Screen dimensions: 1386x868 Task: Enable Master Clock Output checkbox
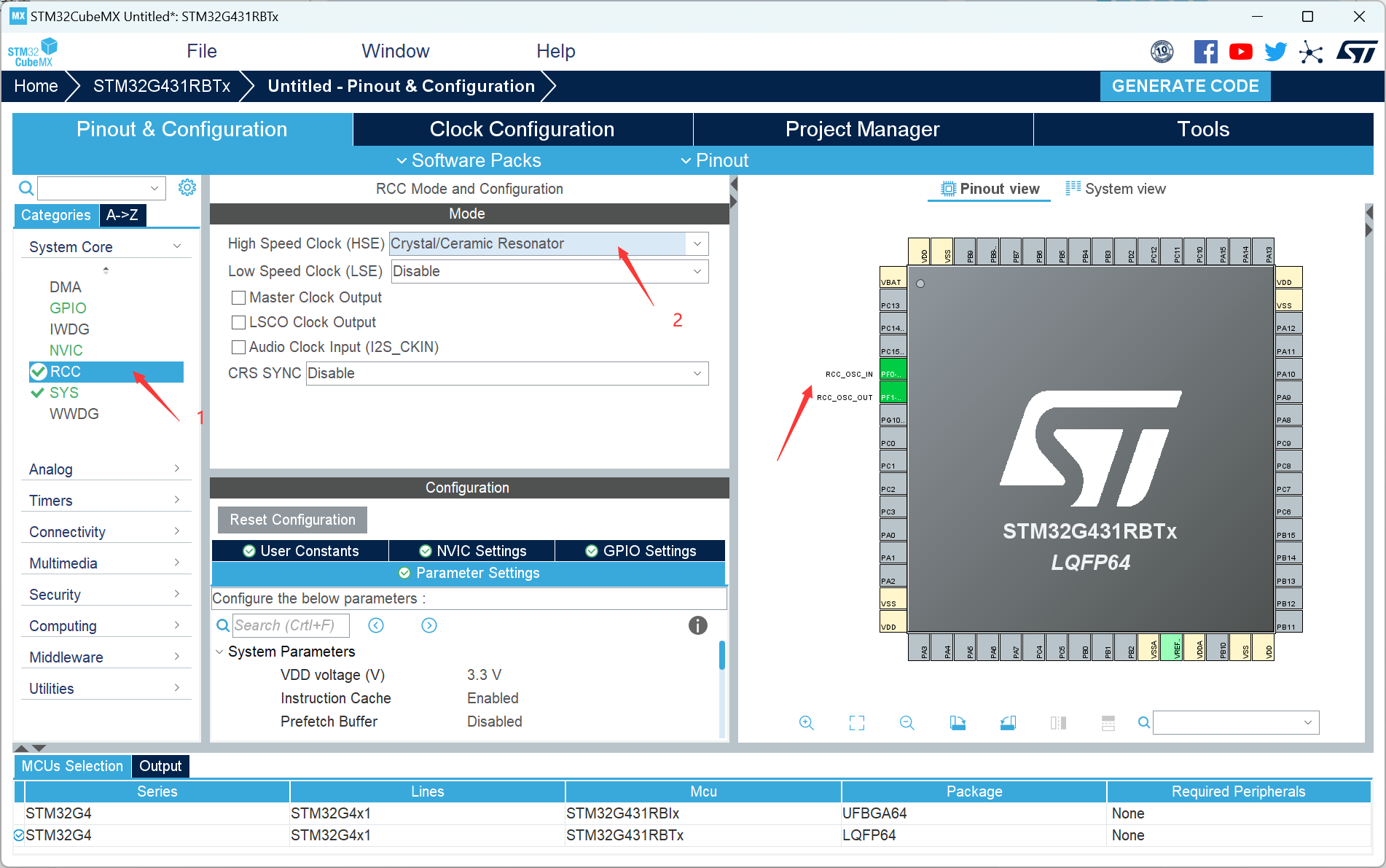238,297
